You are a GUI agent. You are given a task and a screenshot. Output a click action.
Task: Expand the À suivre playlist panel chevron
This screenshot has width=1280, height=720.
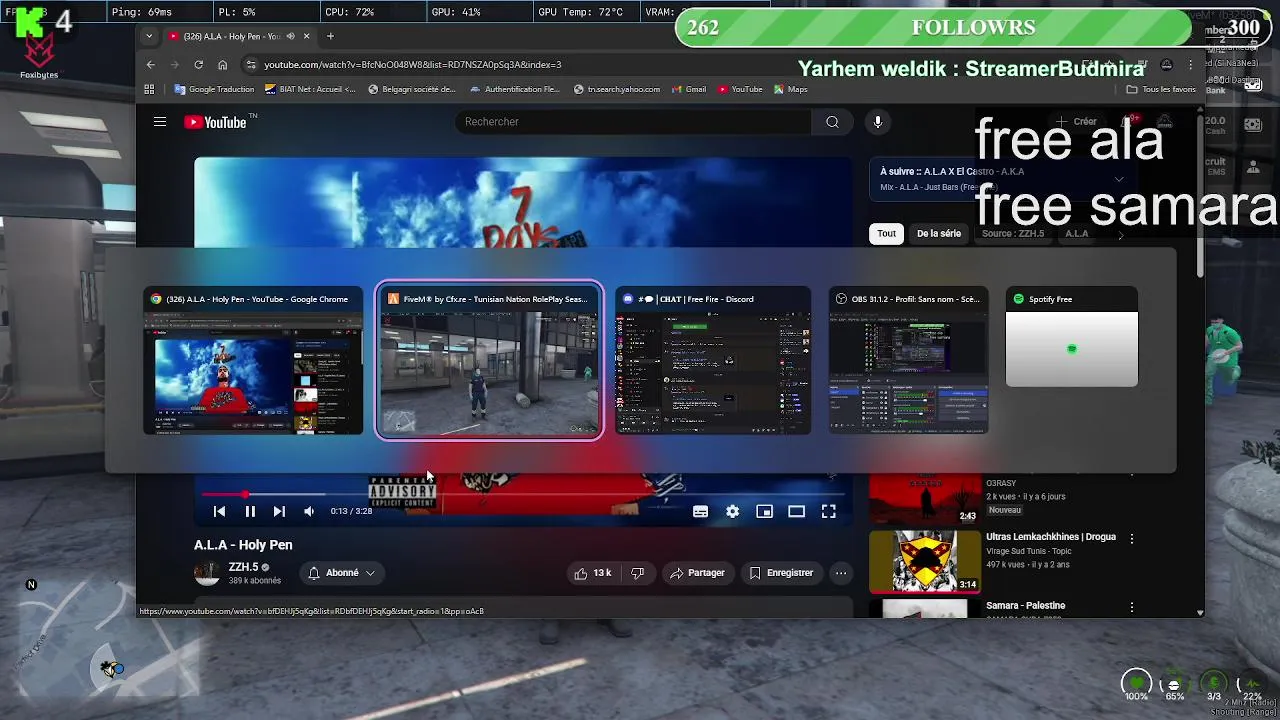click(1118, 180)
